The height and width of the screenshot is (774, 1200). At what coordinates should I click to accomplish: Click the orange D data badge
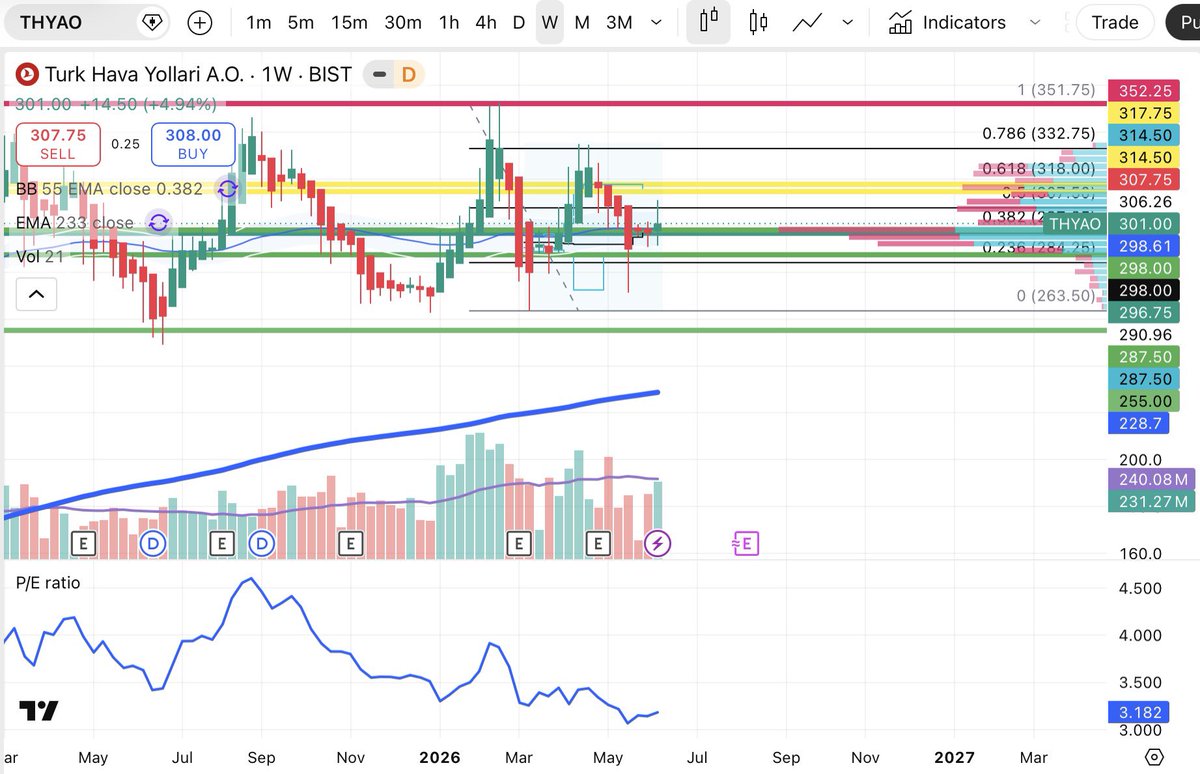408,74
